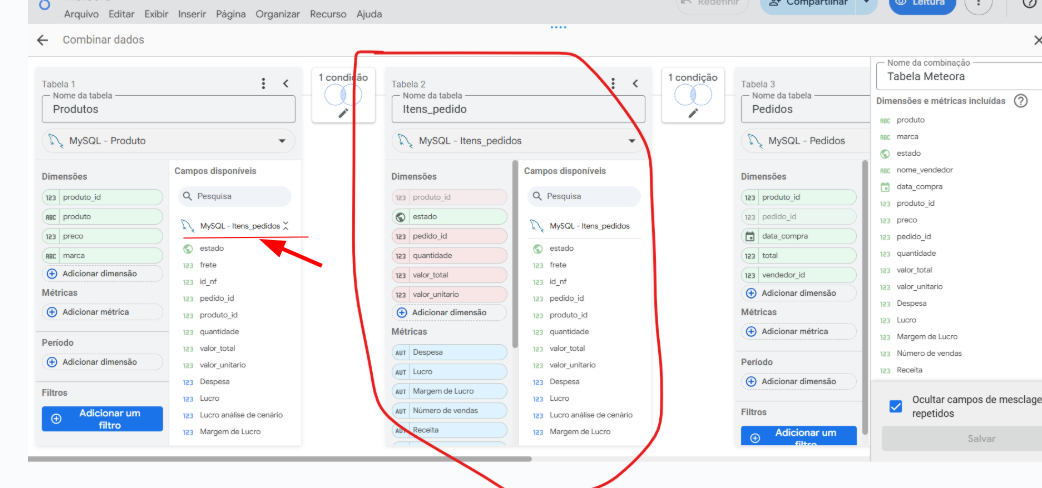1042x488 pixels.
Task: Open the Editar menu
Action: pyautogui.click(x=121, y=13)
